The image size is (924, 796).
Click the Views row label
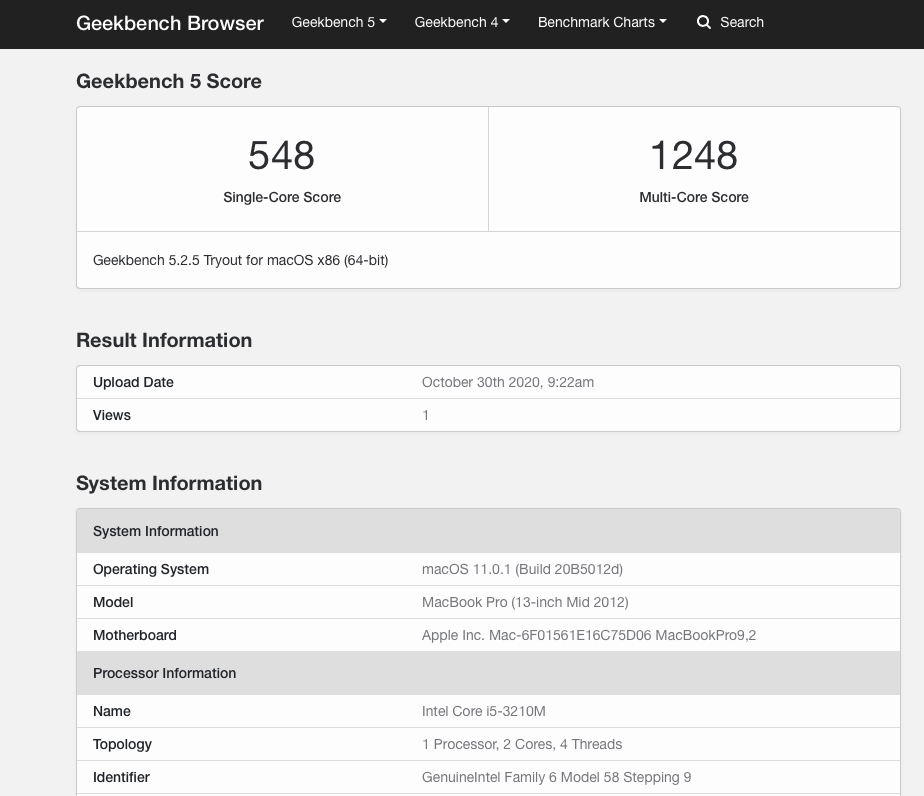(x=112, y=415)
